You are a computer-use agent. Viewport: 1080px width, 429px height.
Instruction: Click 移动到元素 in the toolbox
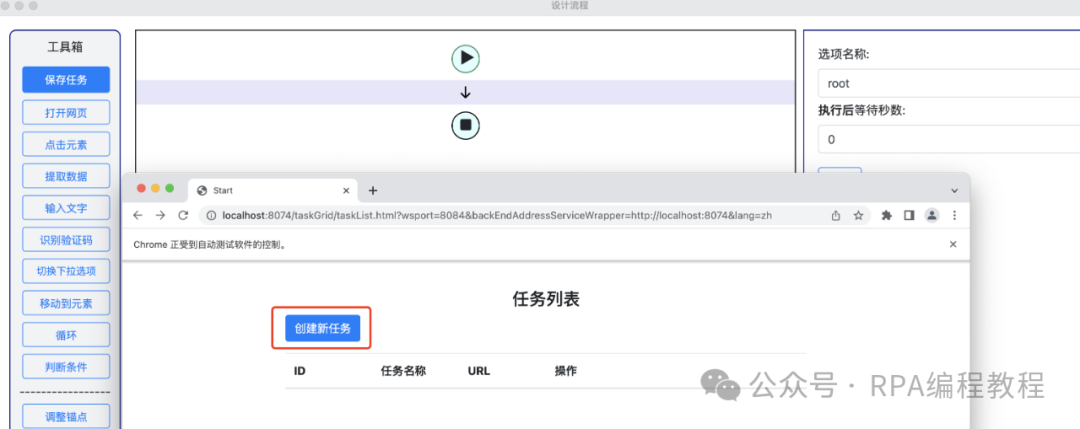(66, 303)
